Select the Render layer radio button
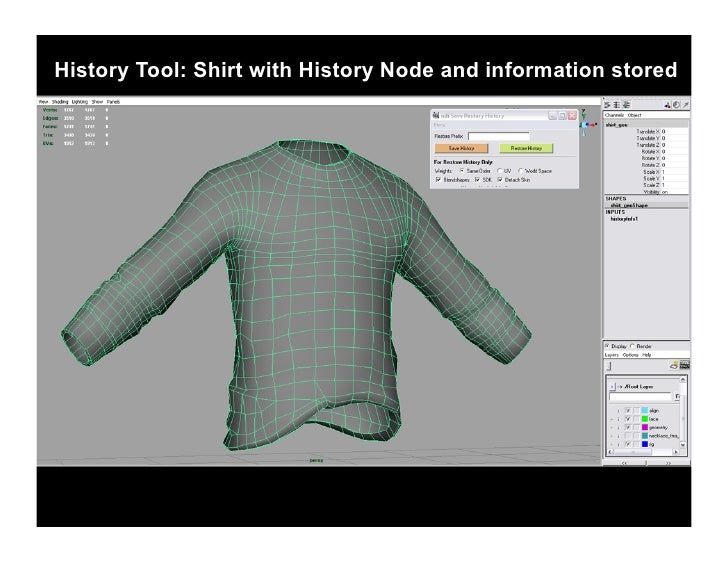The image size is (728, 563). tap(633, 346)
